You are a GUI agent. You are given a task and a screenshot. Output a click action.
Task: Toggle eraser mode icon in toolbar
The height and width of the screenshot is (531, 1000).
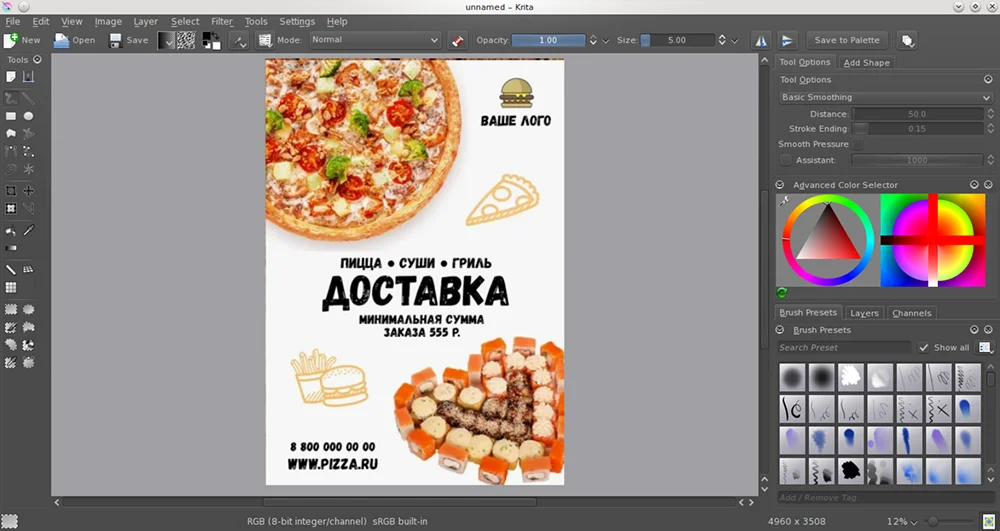[x=458, y=41]
